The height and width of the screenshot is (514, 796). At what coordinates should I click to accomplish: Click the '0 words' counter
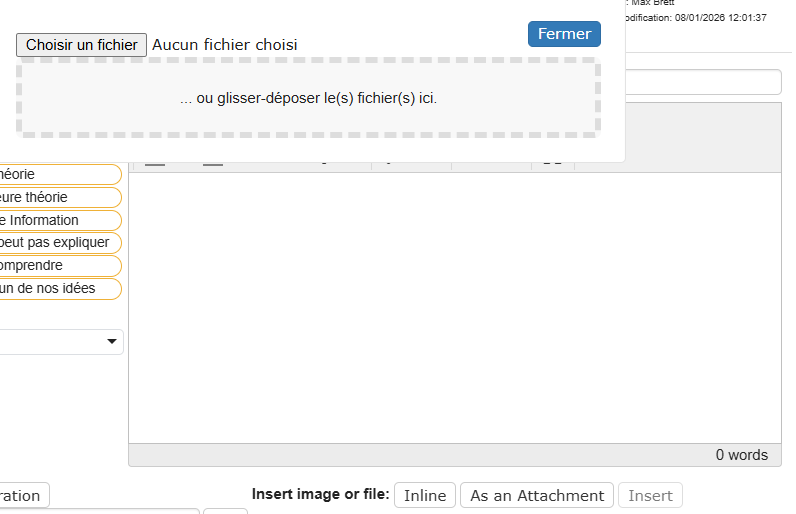coord(741,455)
